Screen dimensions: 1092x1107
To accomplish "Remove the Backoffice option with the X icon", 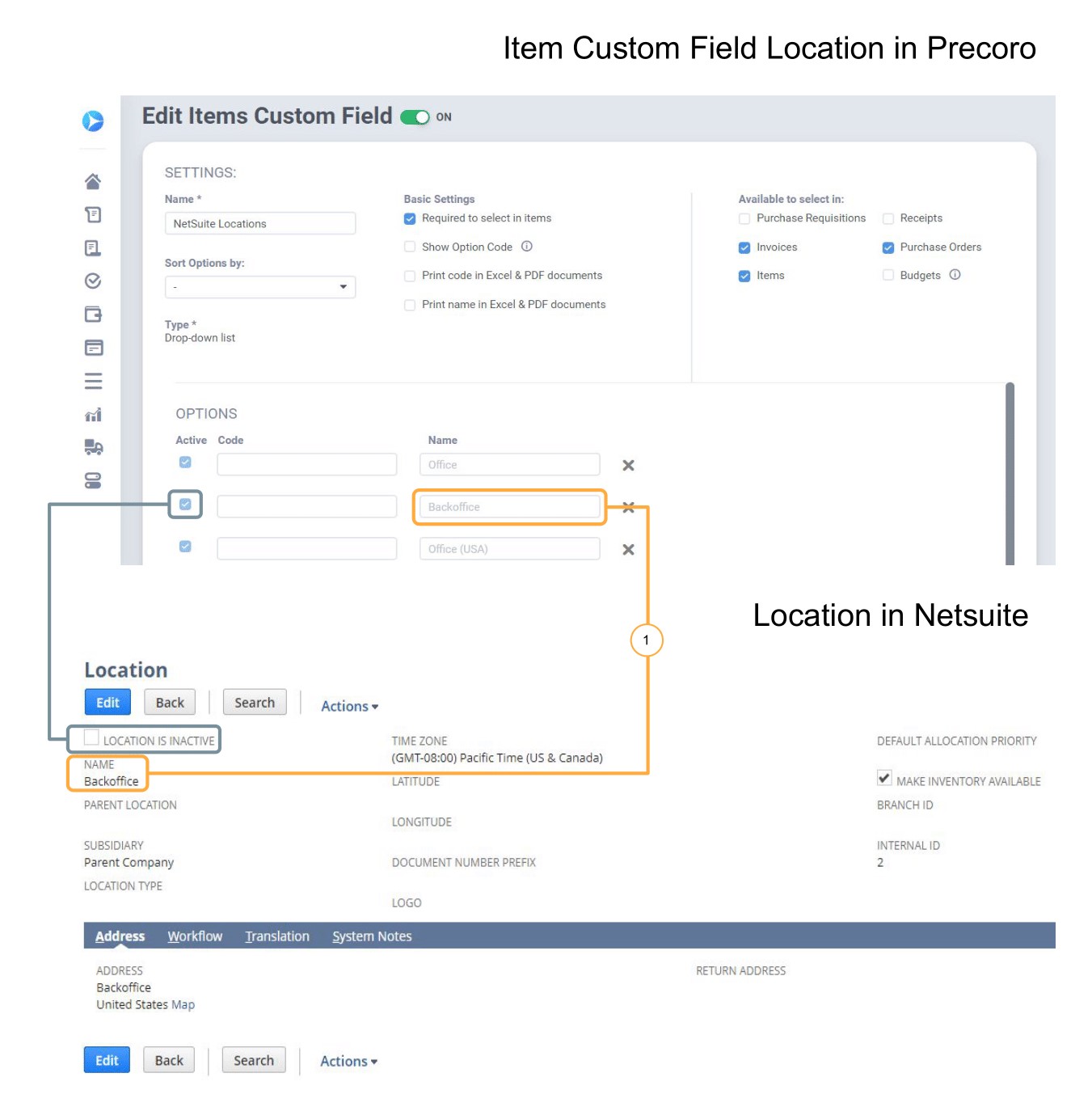I will [x=628, y=507].
